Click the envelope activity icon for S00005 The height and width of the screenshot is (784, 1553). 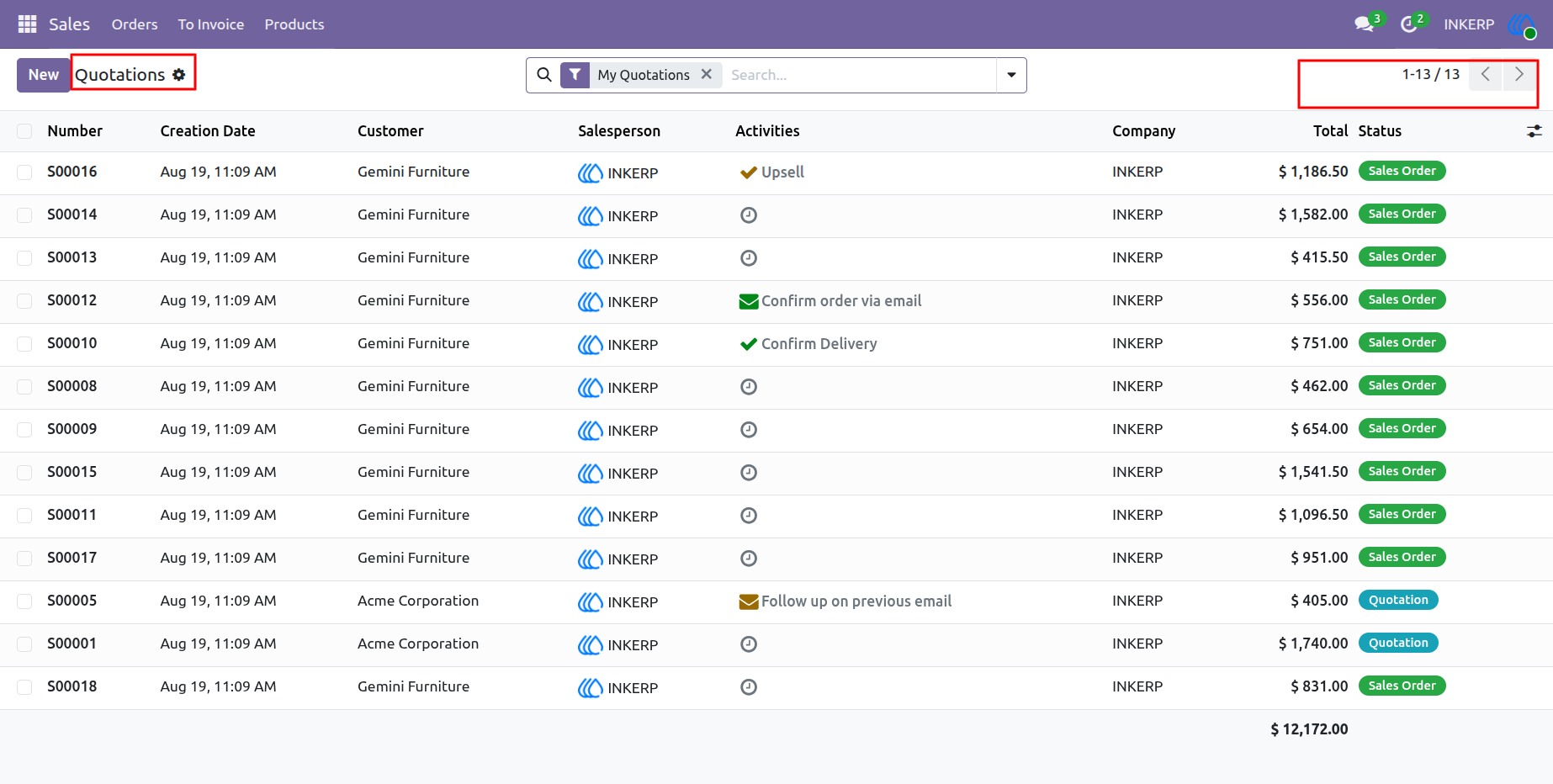click(x=749, y=601)
